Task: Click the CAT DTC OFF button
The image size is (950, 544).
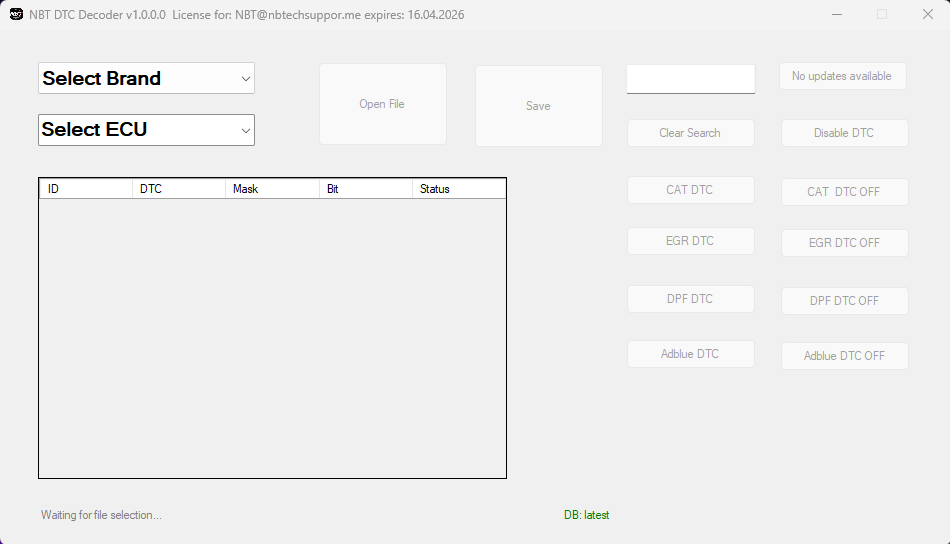Action: 845,192
